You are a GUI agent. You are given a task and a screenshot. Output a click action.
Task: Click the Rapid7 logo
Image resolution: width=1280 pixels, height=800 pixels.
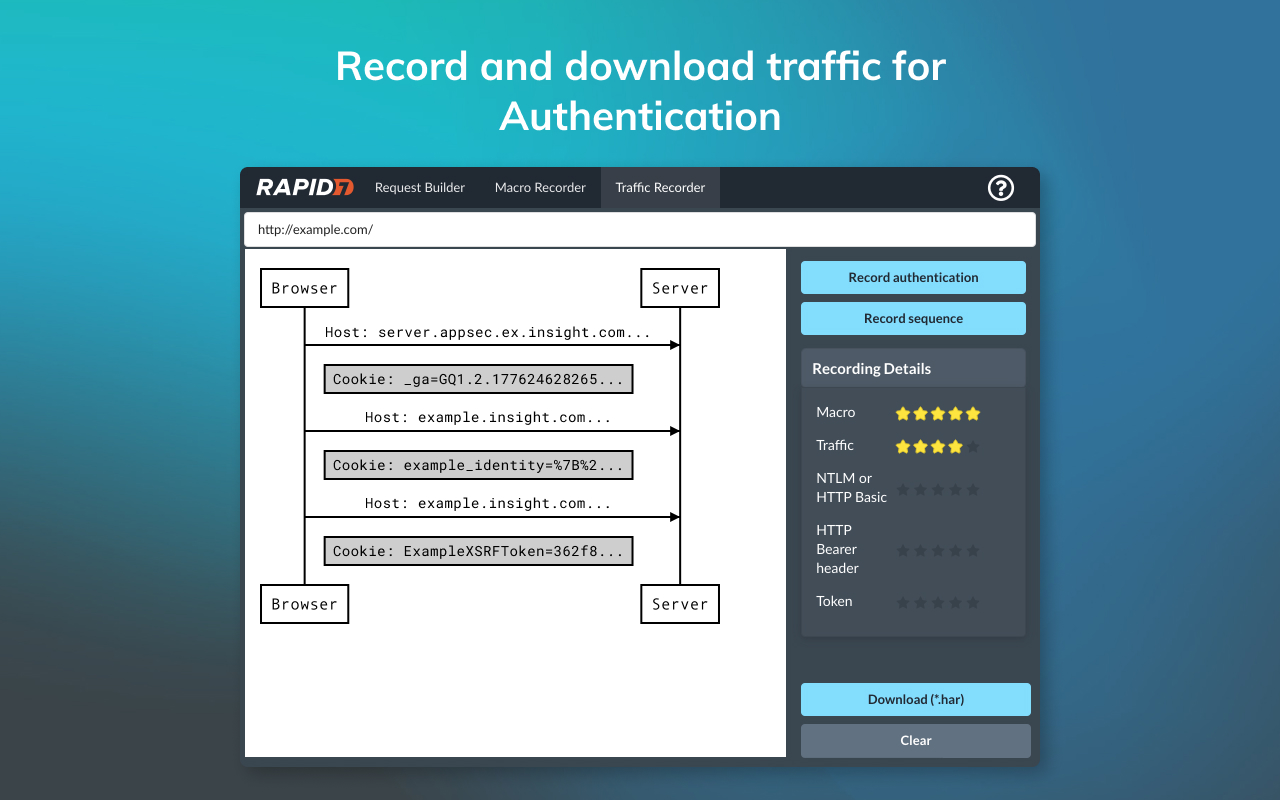coord(303,188)
